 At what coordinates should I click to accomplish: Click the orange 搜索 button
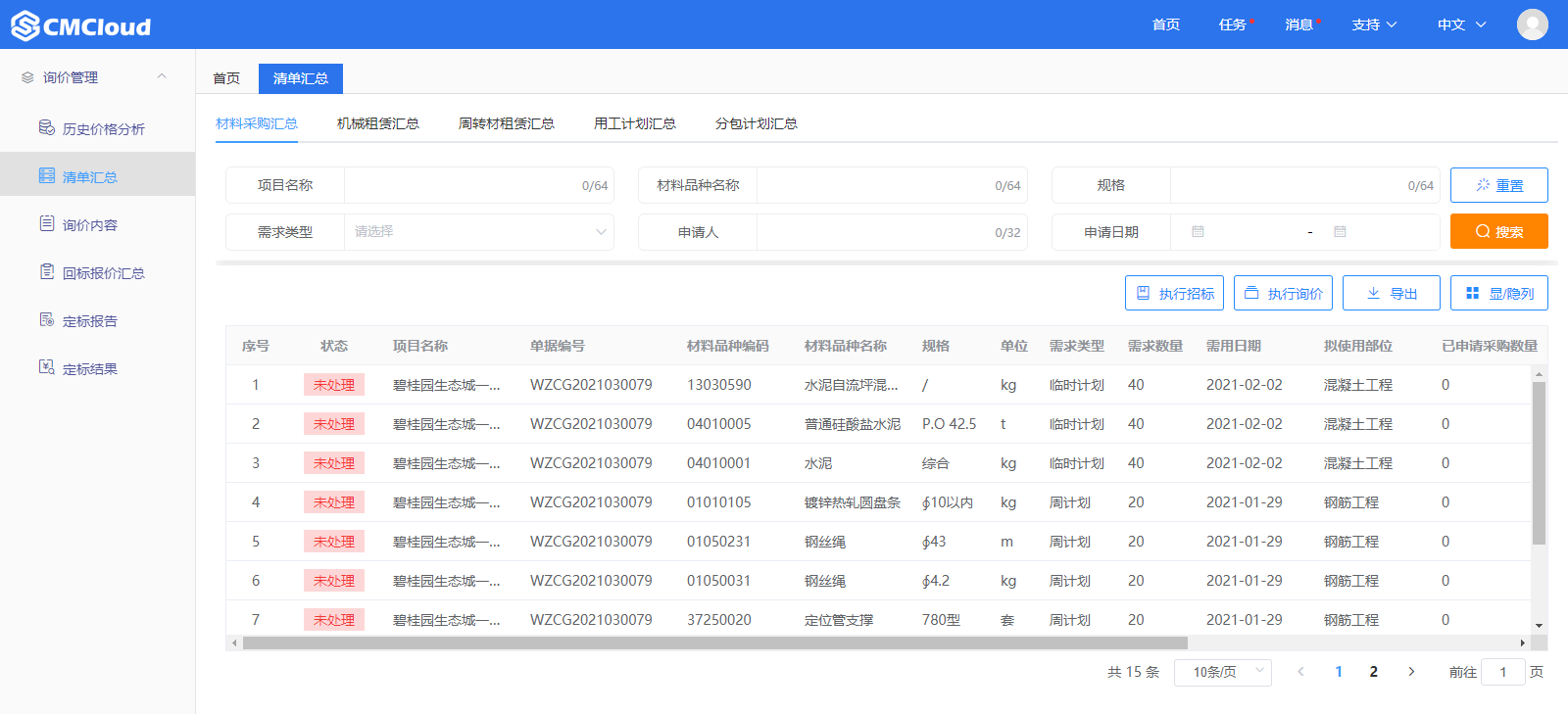click(x=1499, y=231)
